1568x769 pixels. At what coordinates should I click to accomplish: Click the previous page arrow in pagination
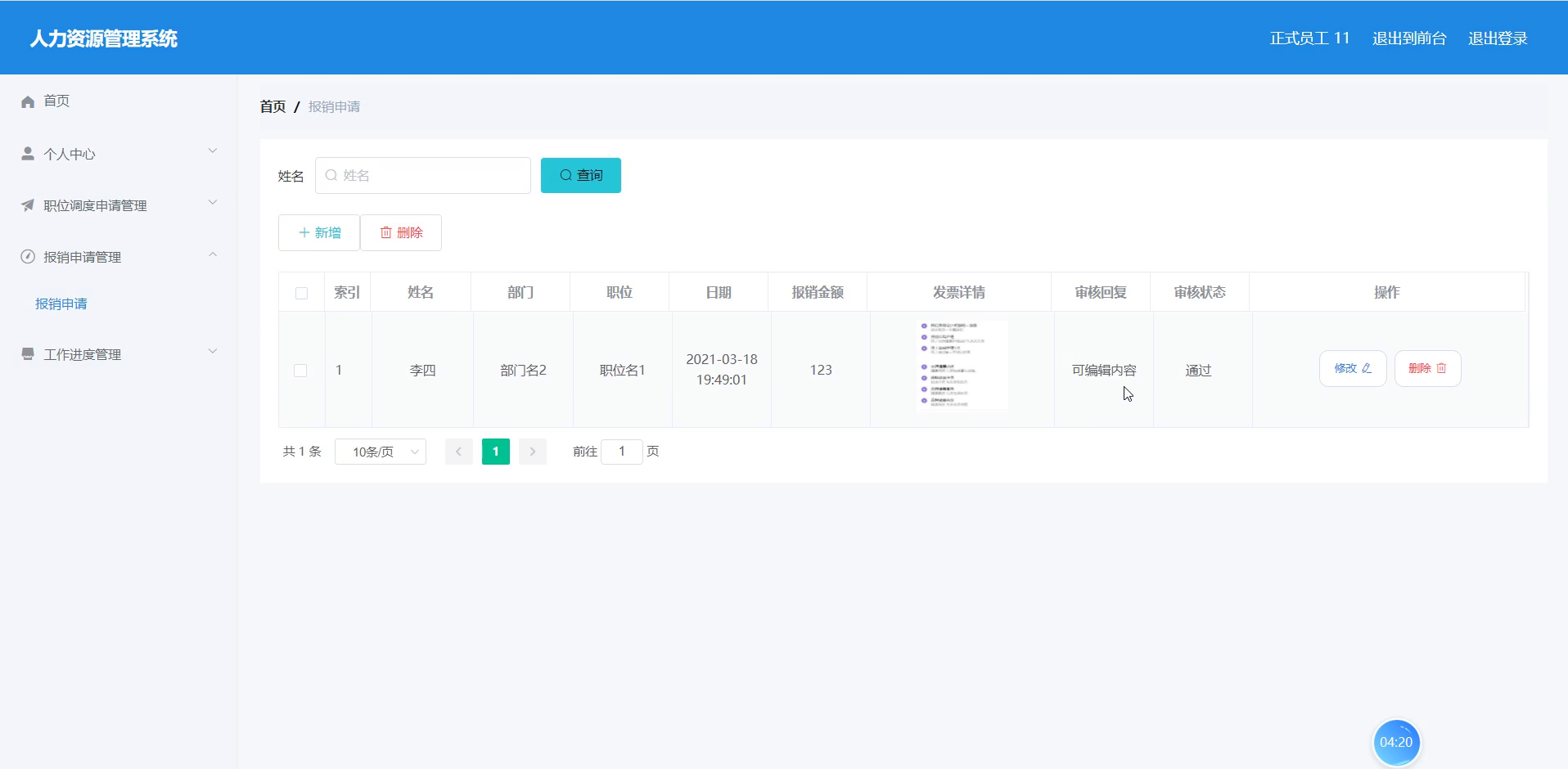pyautogui.click(x=459, y=452)
